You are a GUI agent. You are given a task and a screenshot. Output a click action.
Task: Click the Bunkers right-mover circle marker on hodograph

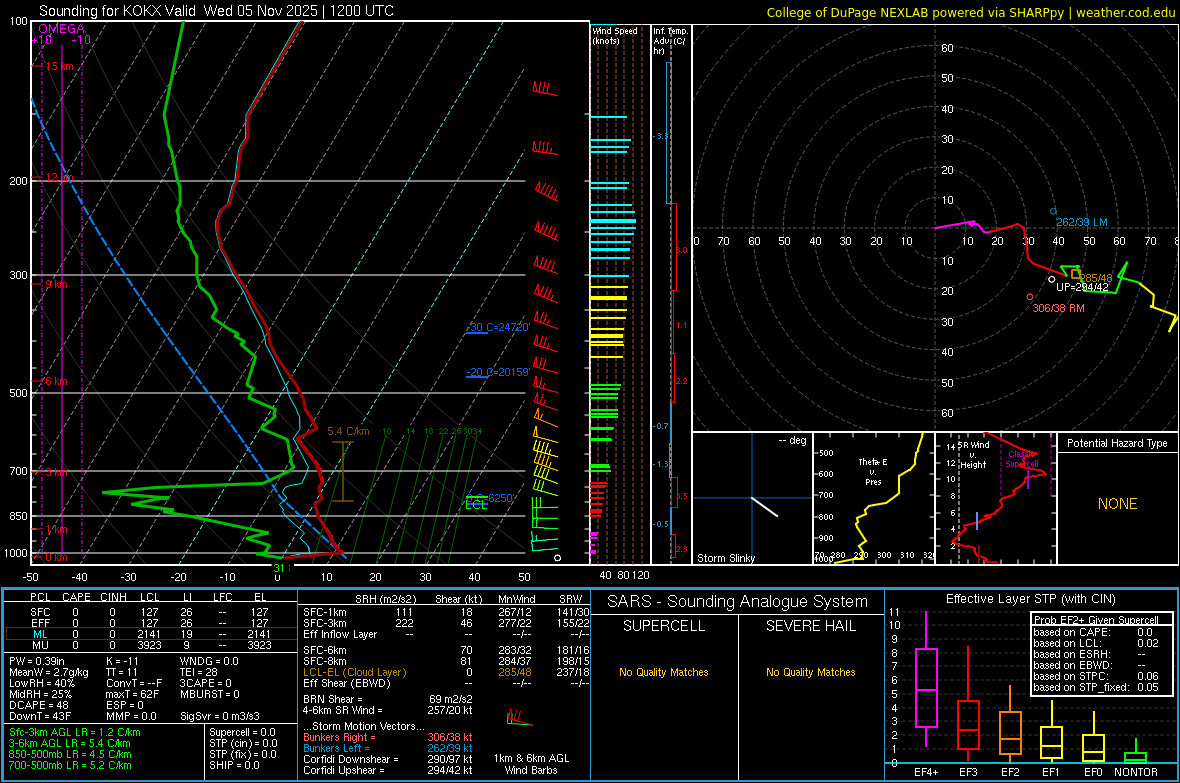(1029, 297)
